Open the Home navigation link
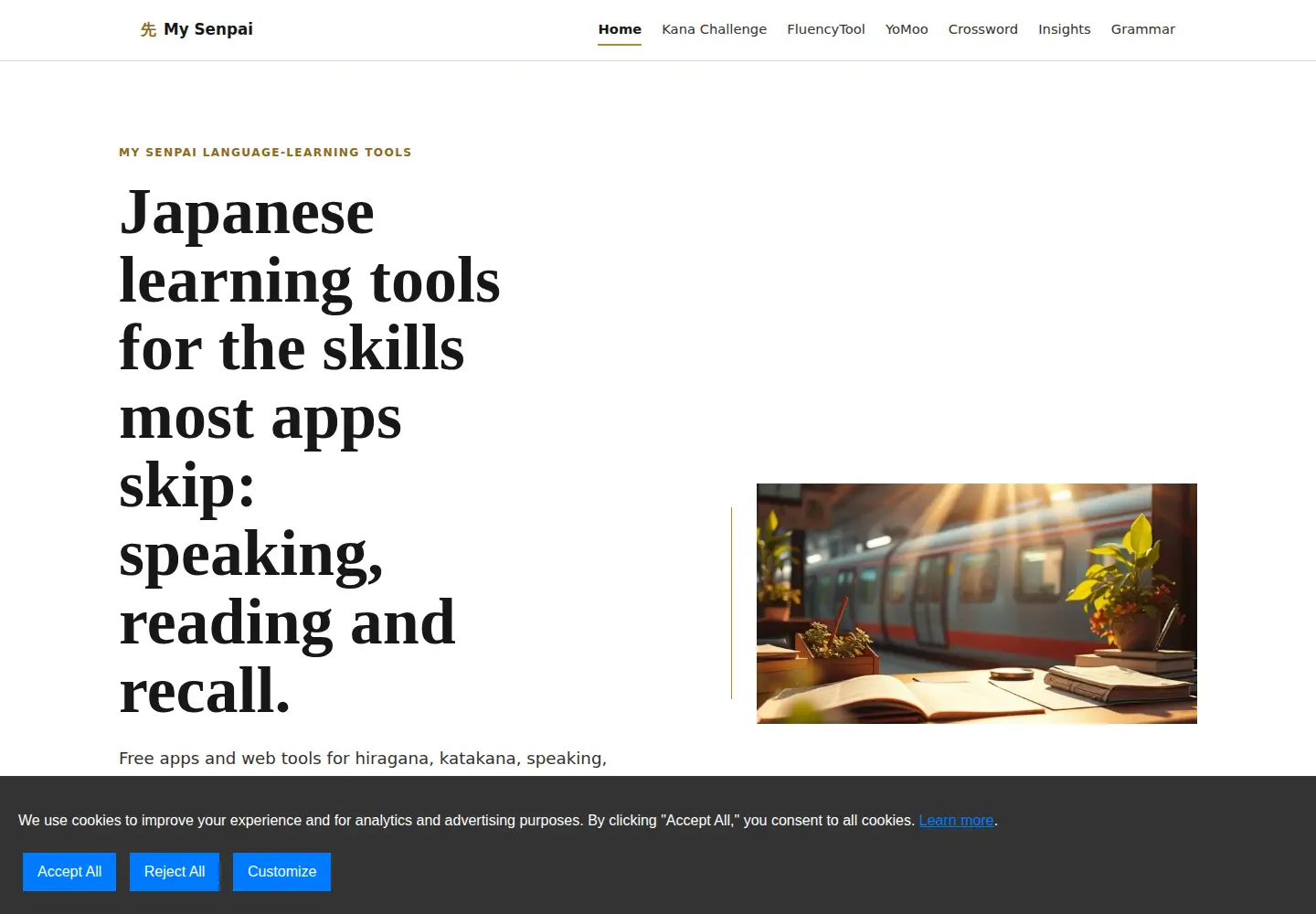The height and width of the screenshot is (914, 1316). (620, 29)
